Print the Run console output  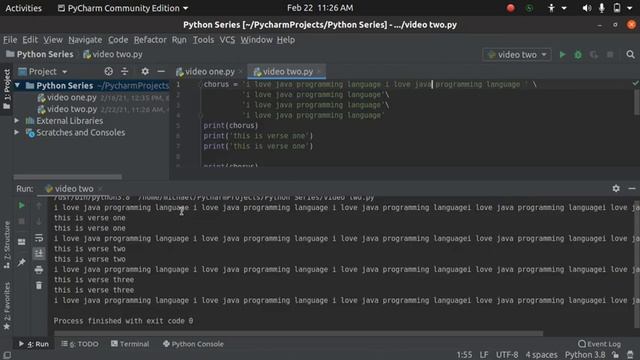(x=39, y=270)
